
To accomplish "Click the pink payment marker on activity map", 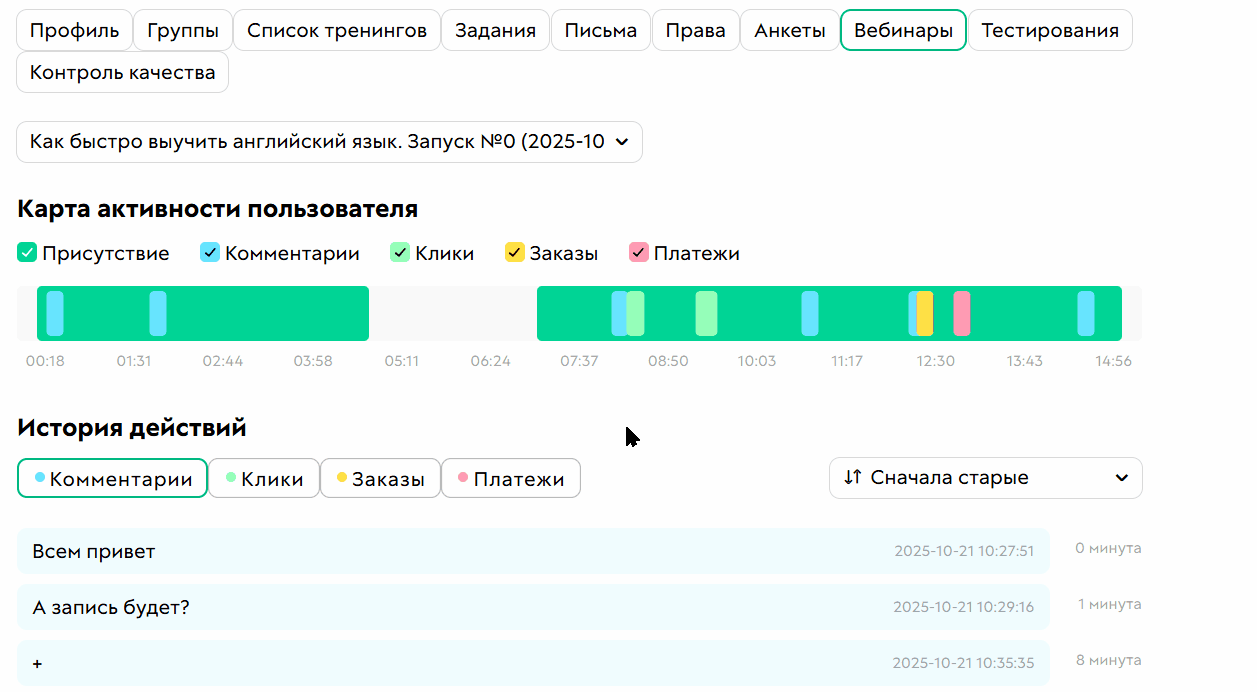I will click(x=963, y=313).
